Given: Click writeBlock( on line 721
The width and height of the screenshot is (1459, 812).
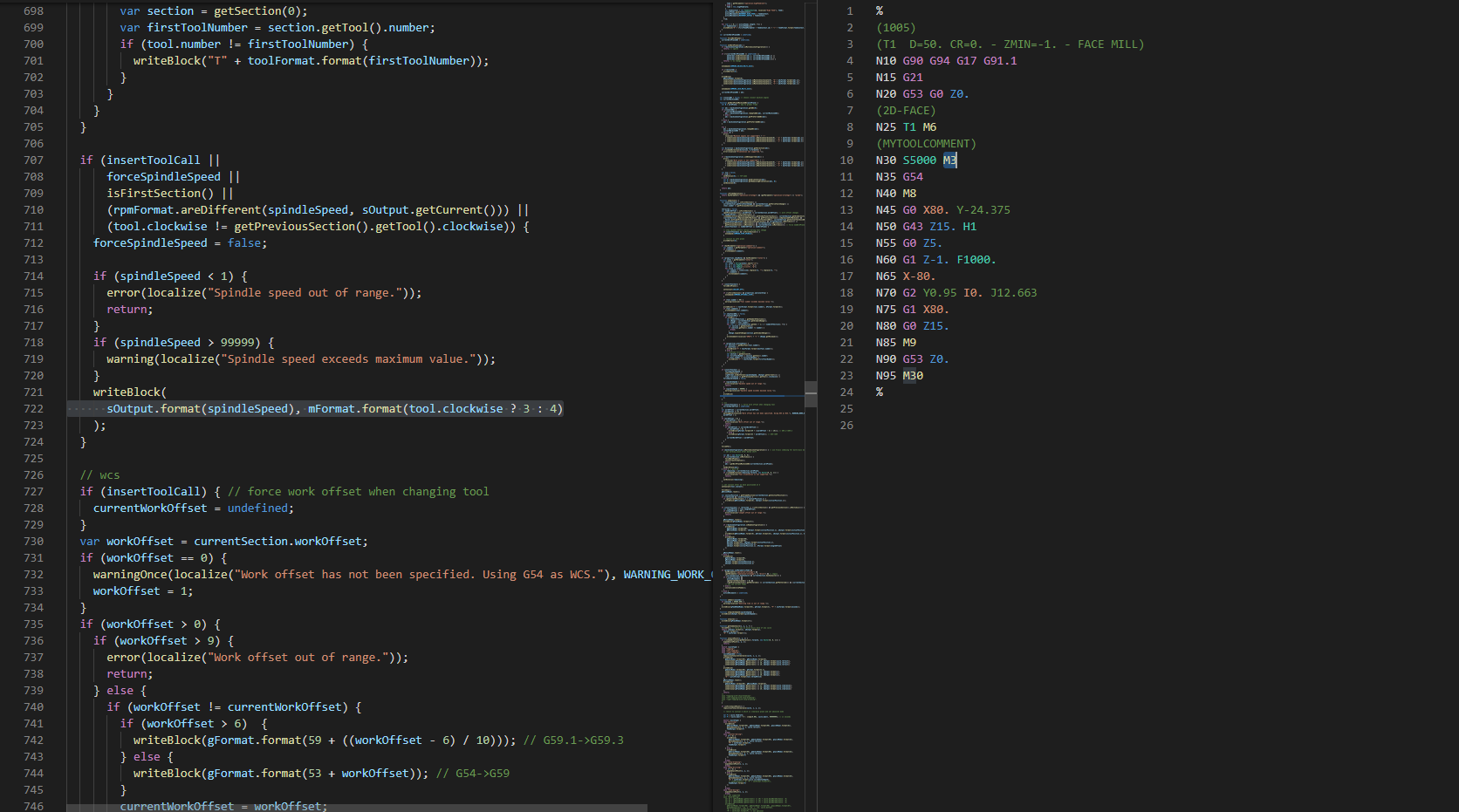Looking at the screenshot, I should click(x=130, y=392).
